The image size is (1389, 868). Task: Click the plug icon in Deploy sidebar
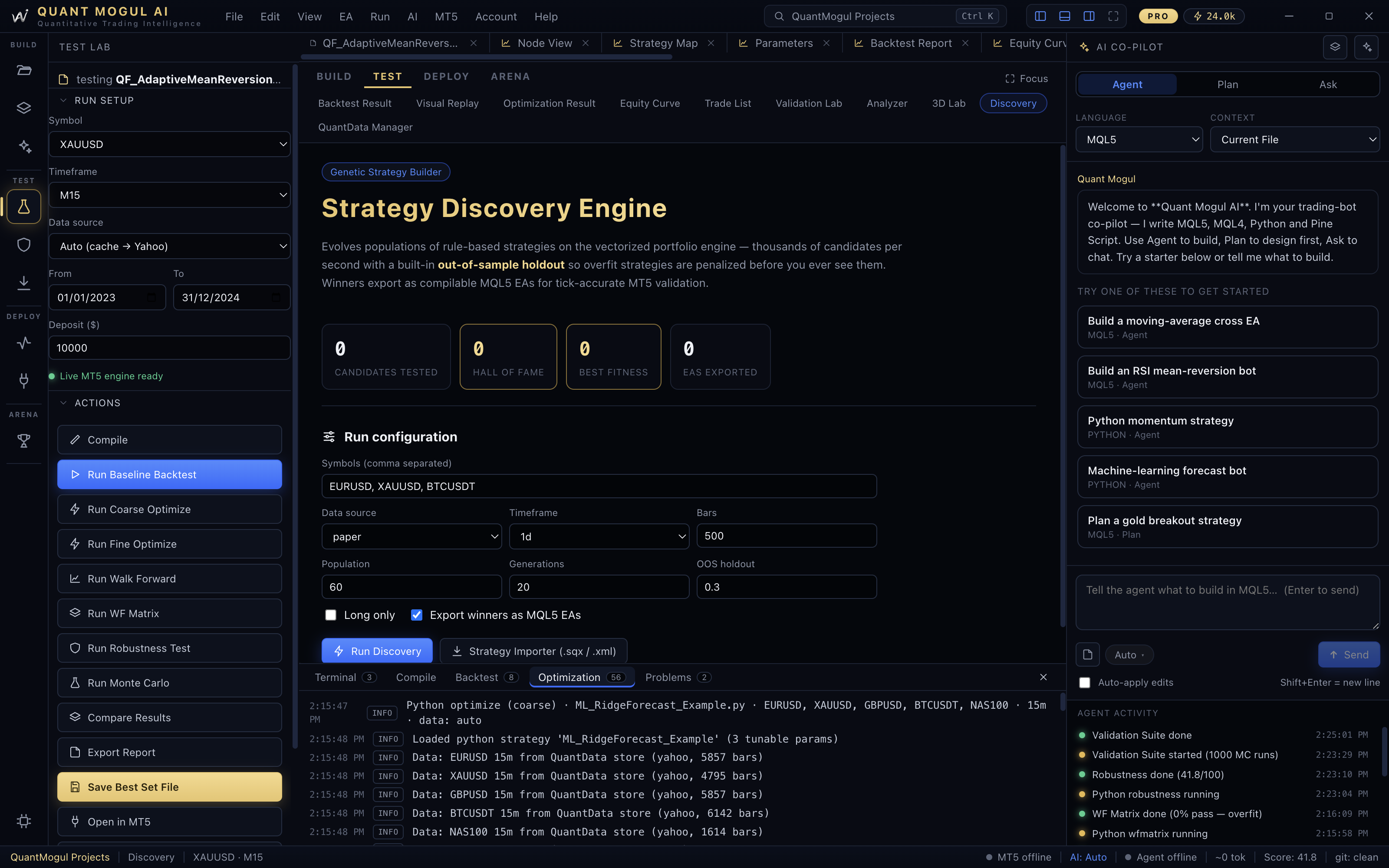pos(23,380)
